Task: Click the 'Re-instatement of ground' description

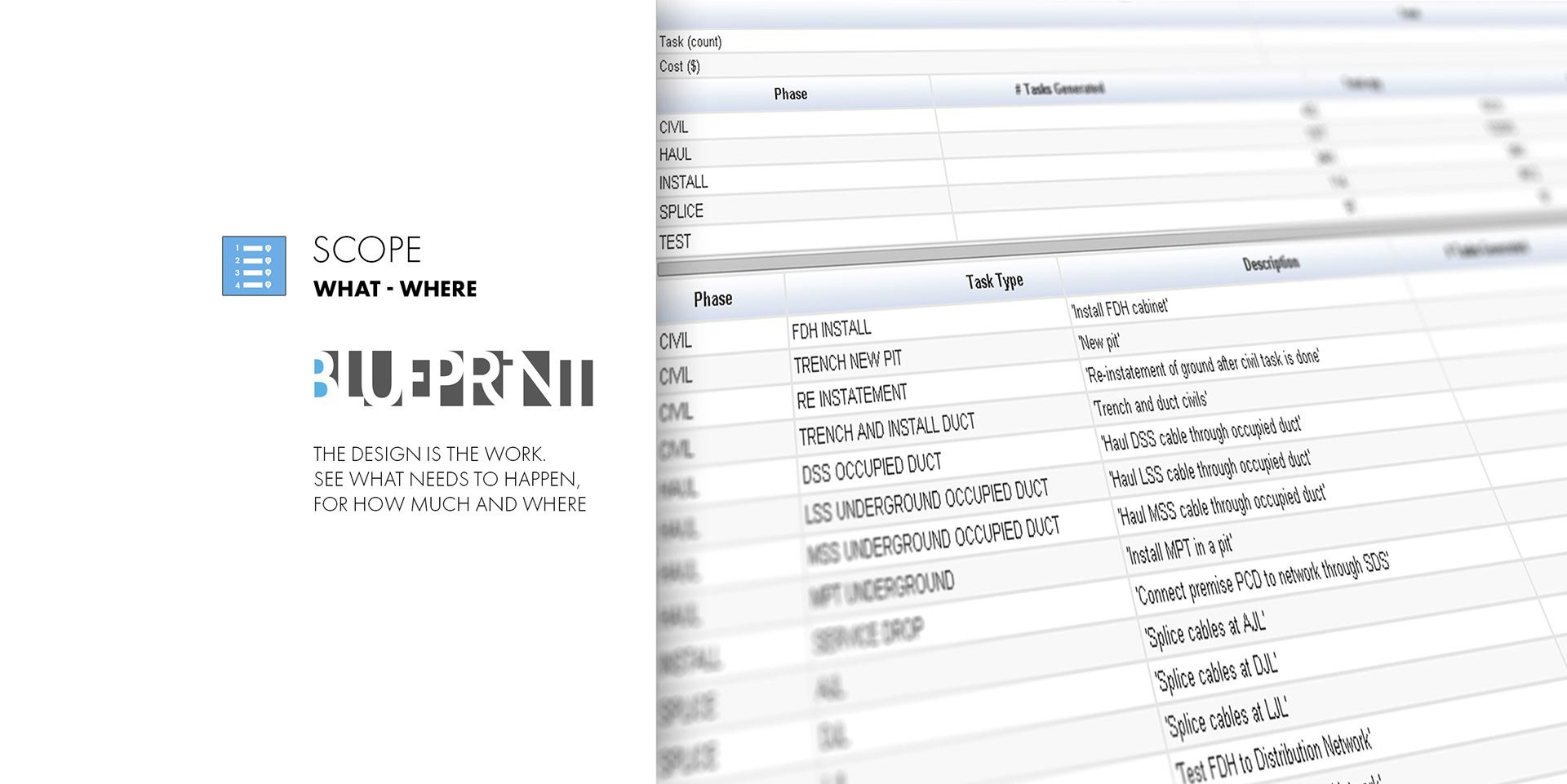Action: [x=1202, y=366]
